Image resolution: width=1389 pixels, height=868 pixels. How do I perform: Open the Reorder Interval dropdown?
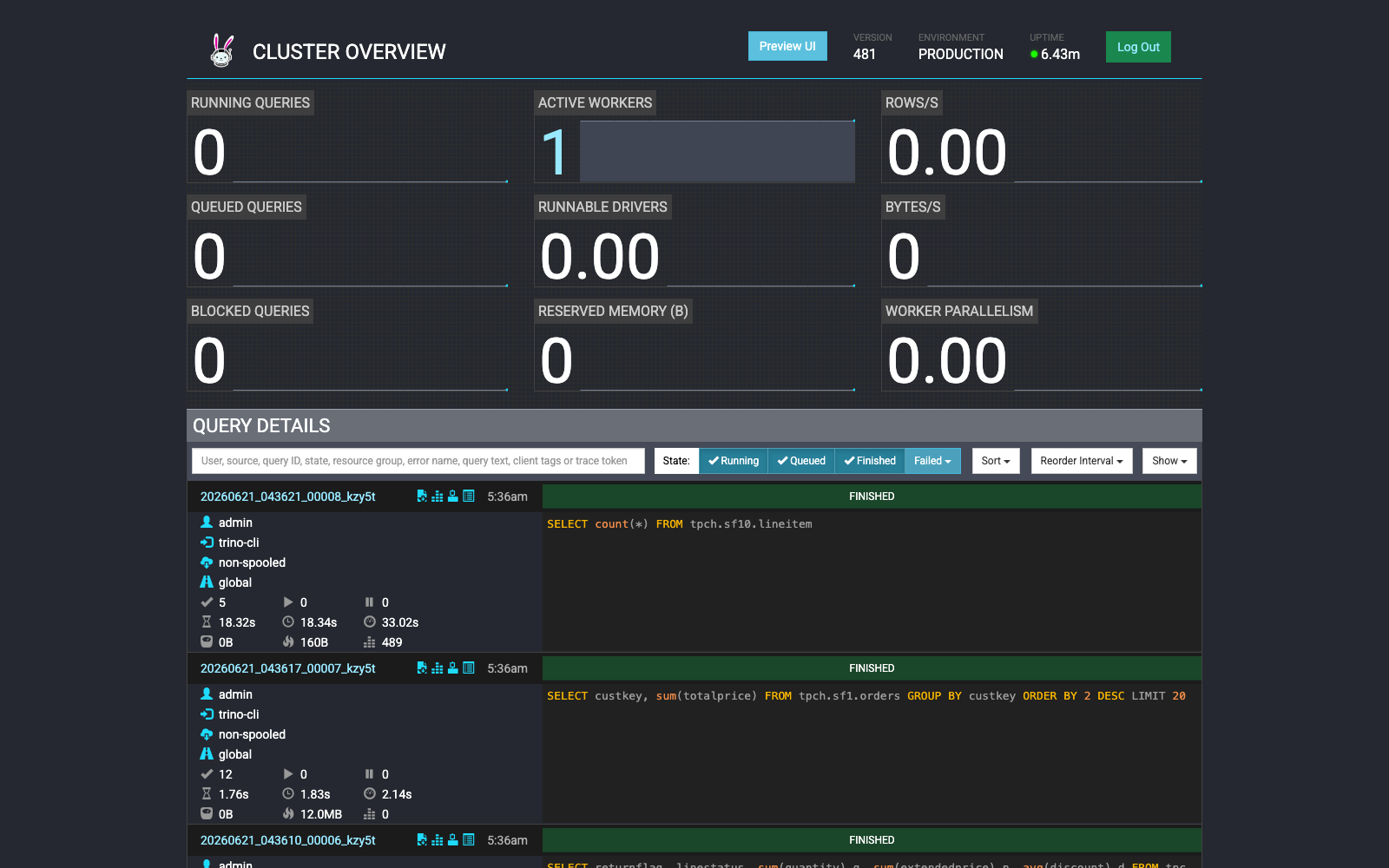(x=1082, y=461)
